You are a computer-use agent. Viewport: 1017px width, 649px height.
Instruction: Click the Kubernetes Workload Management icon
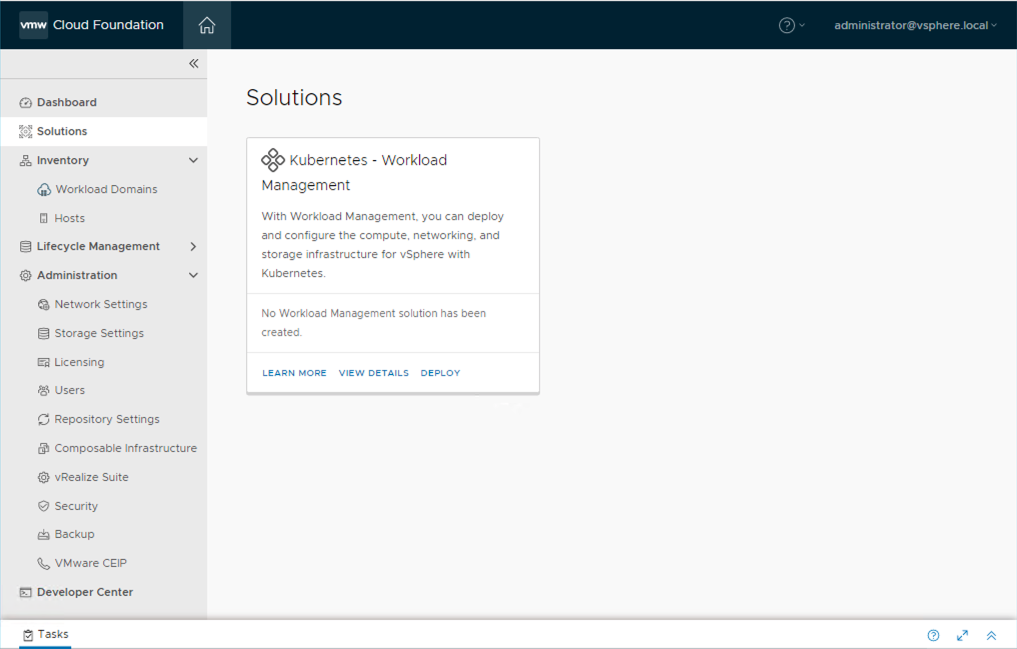click(x=272, y=160)
